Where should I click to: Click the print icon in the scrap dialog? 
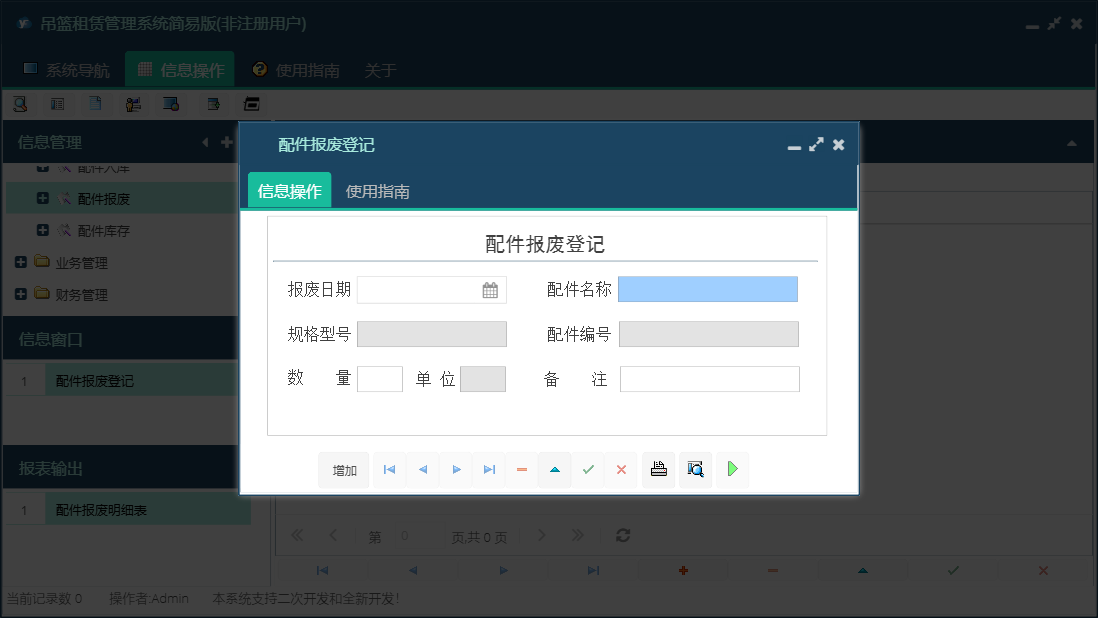pyautogui.click(x=658, y=469)
